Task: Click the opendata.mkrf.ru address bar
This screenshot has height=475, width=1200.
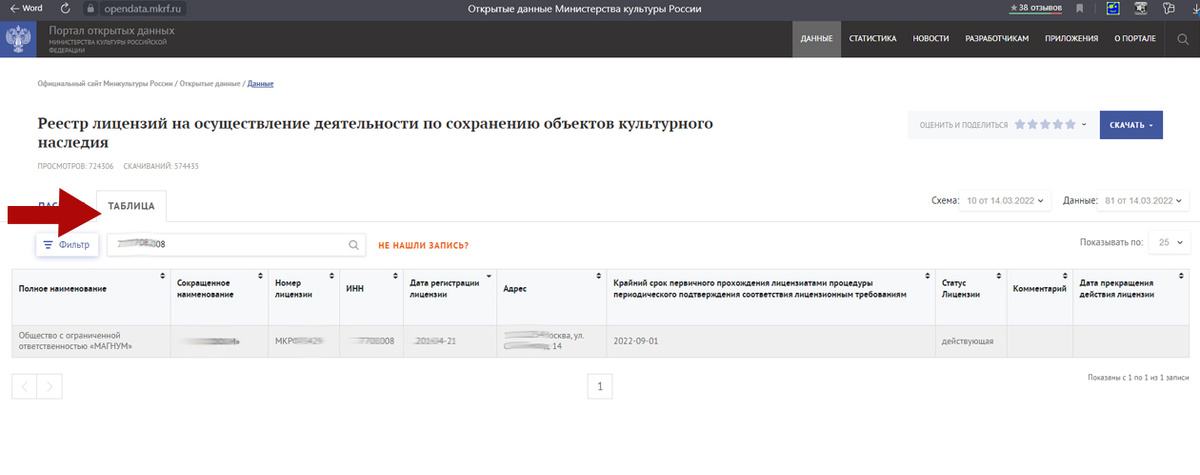Action: tap(145, 8)
